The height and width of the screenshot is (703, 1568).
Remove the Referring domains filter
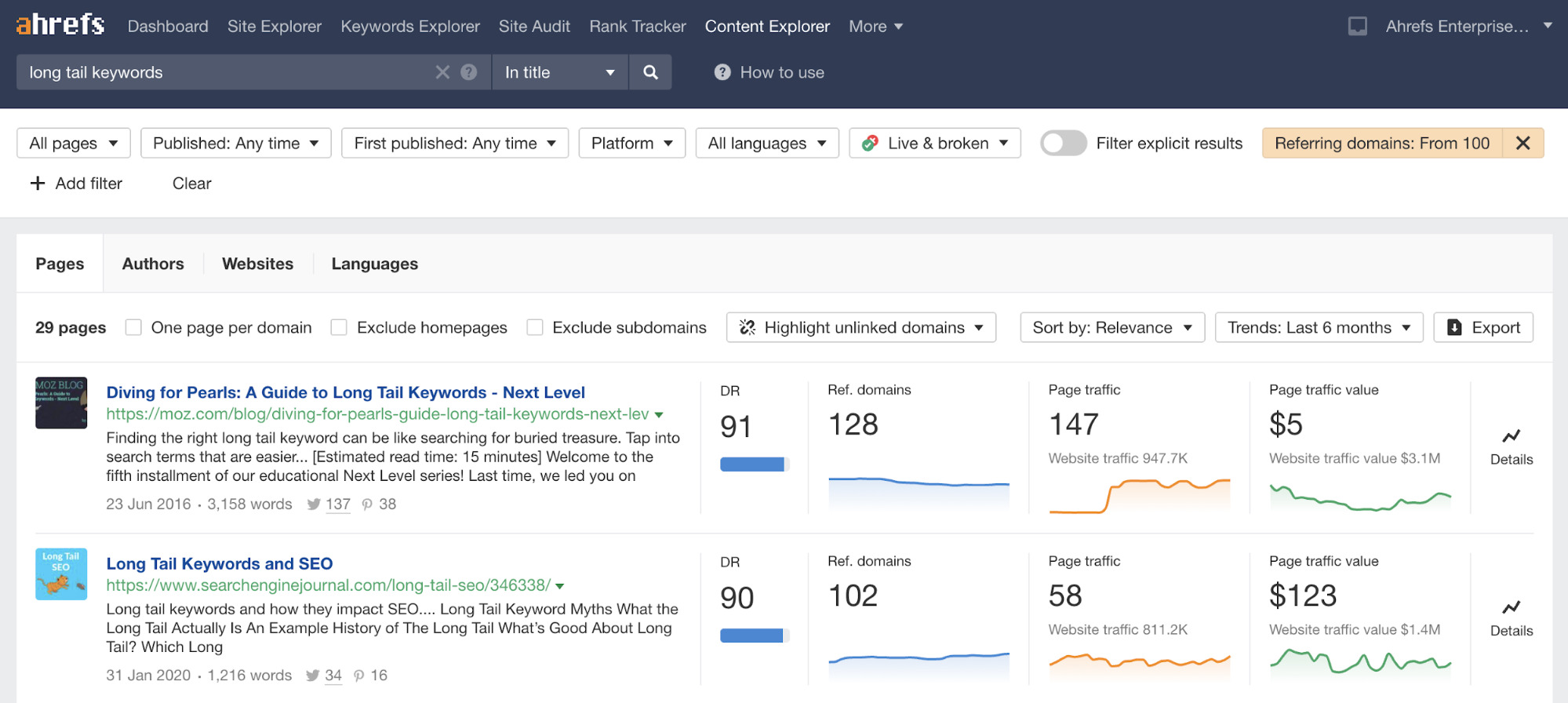[1523, 143]
